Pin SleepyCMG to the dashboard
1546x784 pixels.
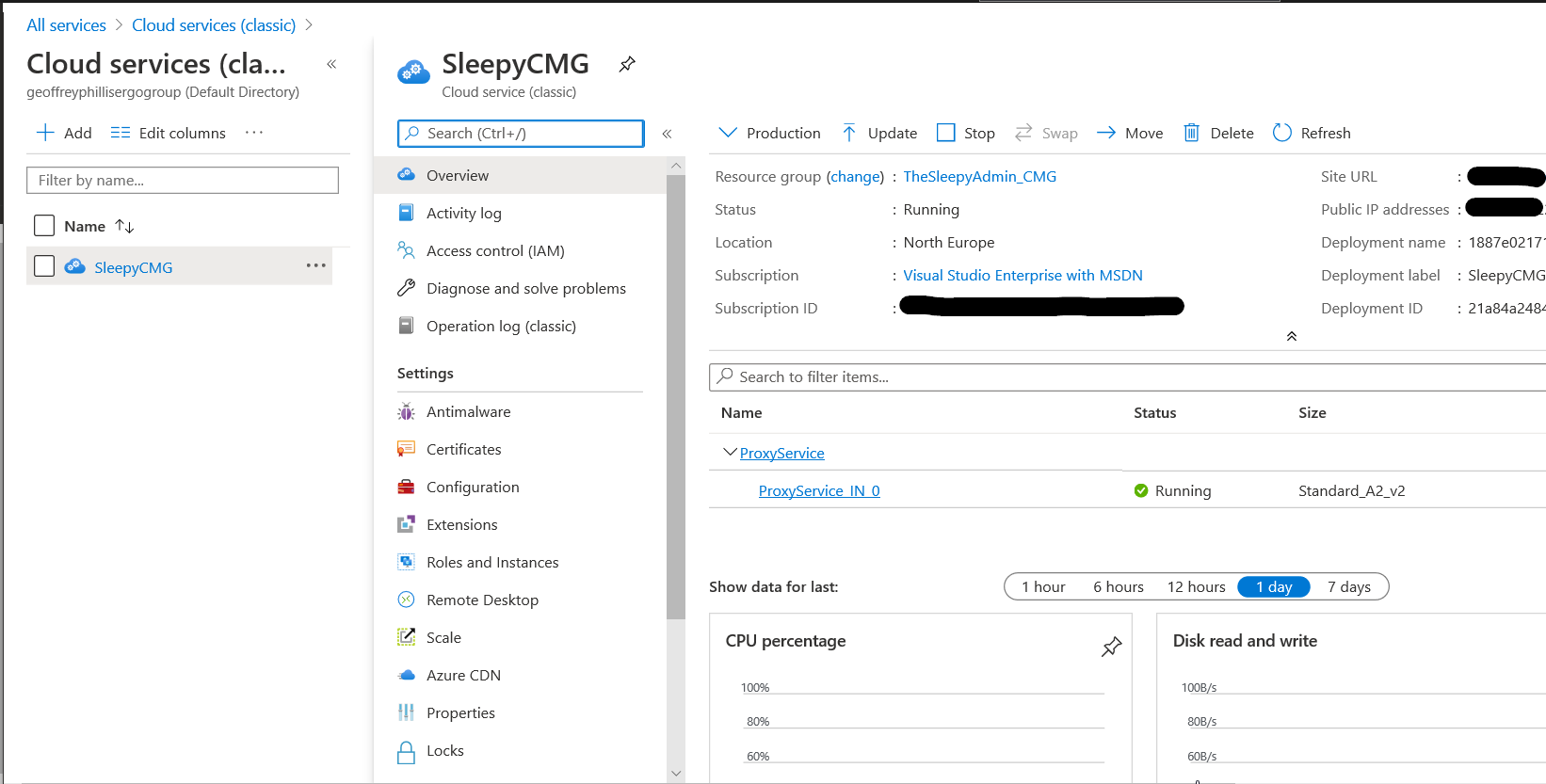click(627, 64)
